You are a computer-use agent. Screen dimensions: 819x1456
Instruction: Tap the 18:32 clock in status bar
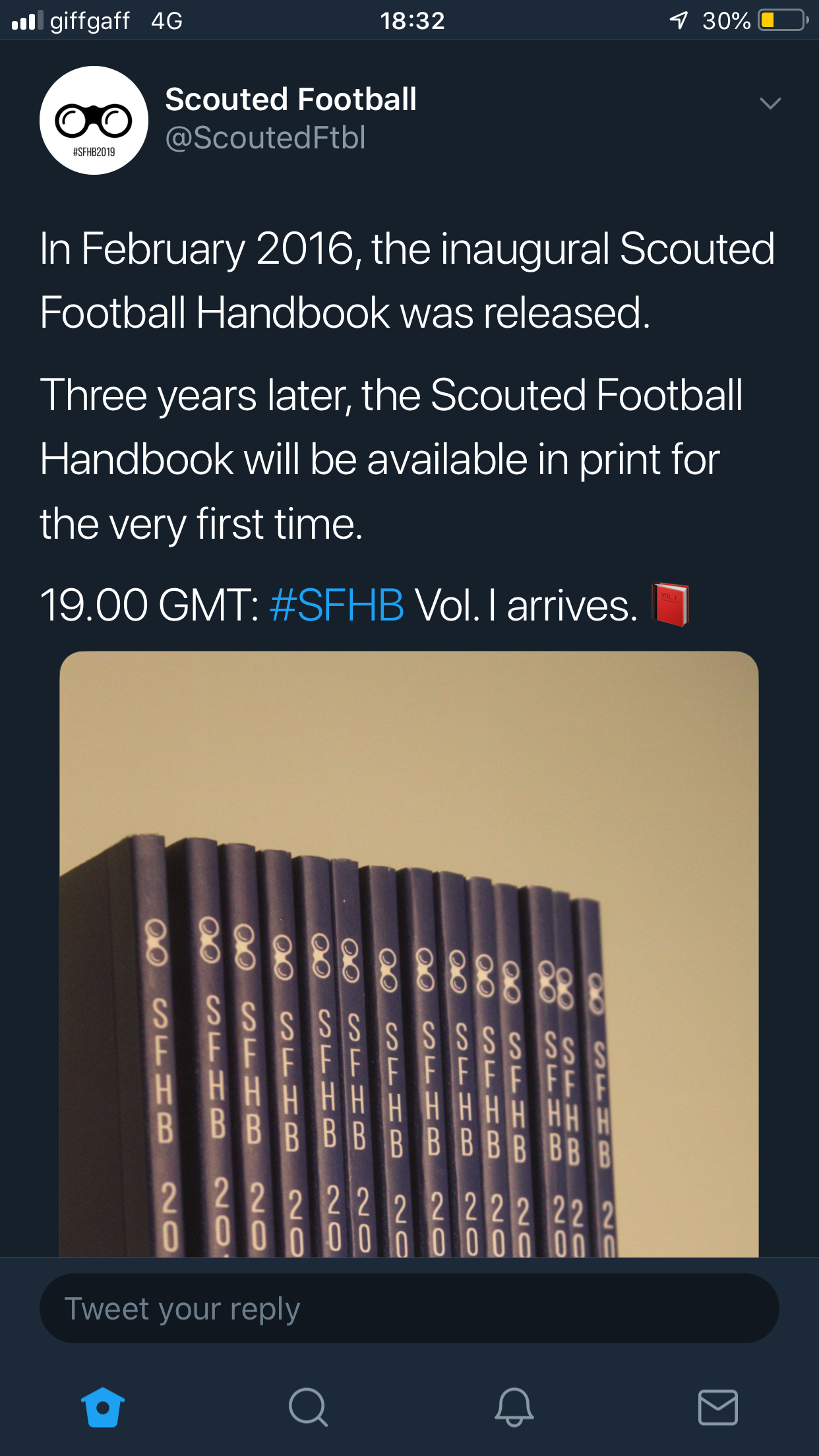tap(413, 20)
